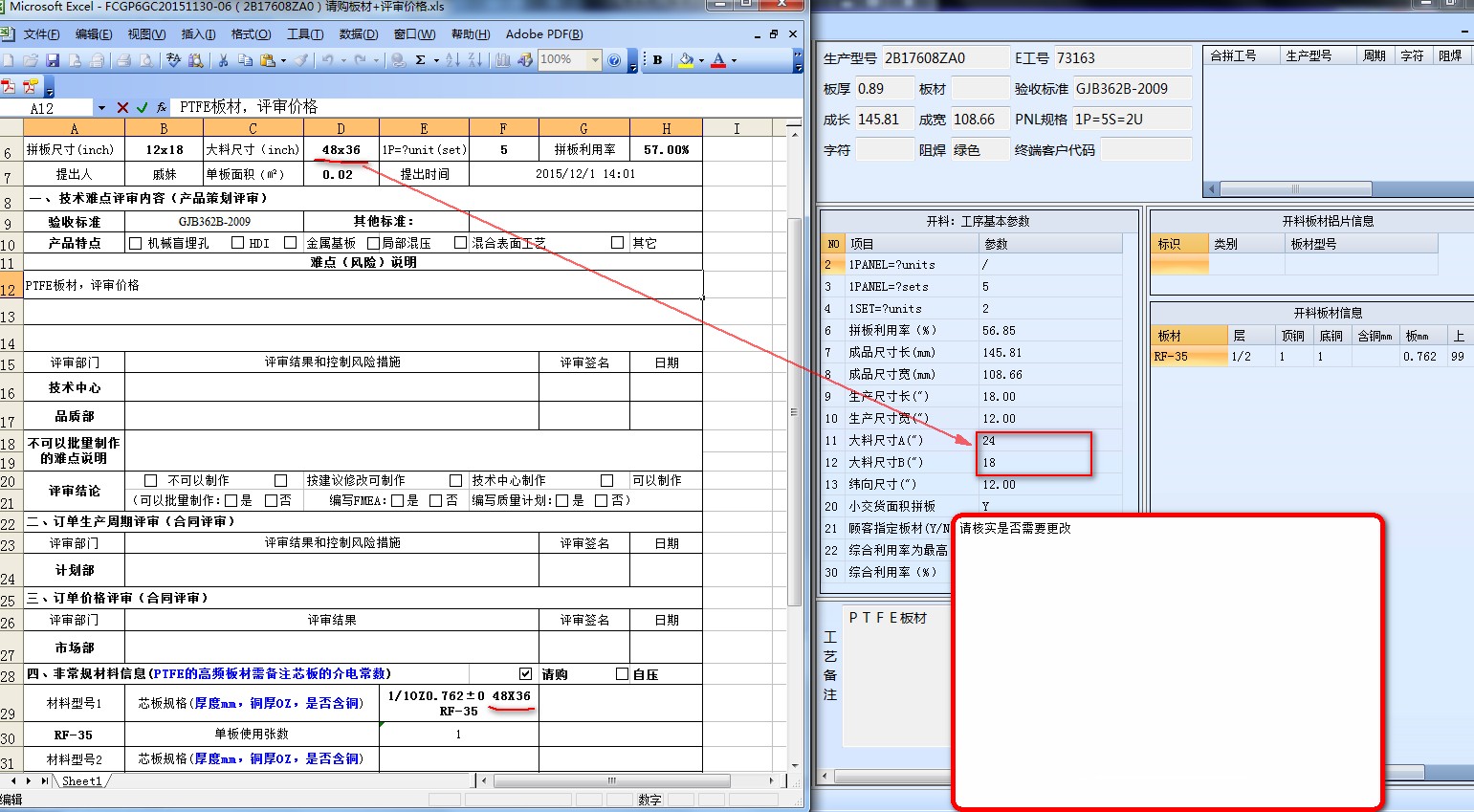Insert hyperlink with the globe icon
Image resolution: width=1474 pixels, height=812 pixels.
point(398,60)
